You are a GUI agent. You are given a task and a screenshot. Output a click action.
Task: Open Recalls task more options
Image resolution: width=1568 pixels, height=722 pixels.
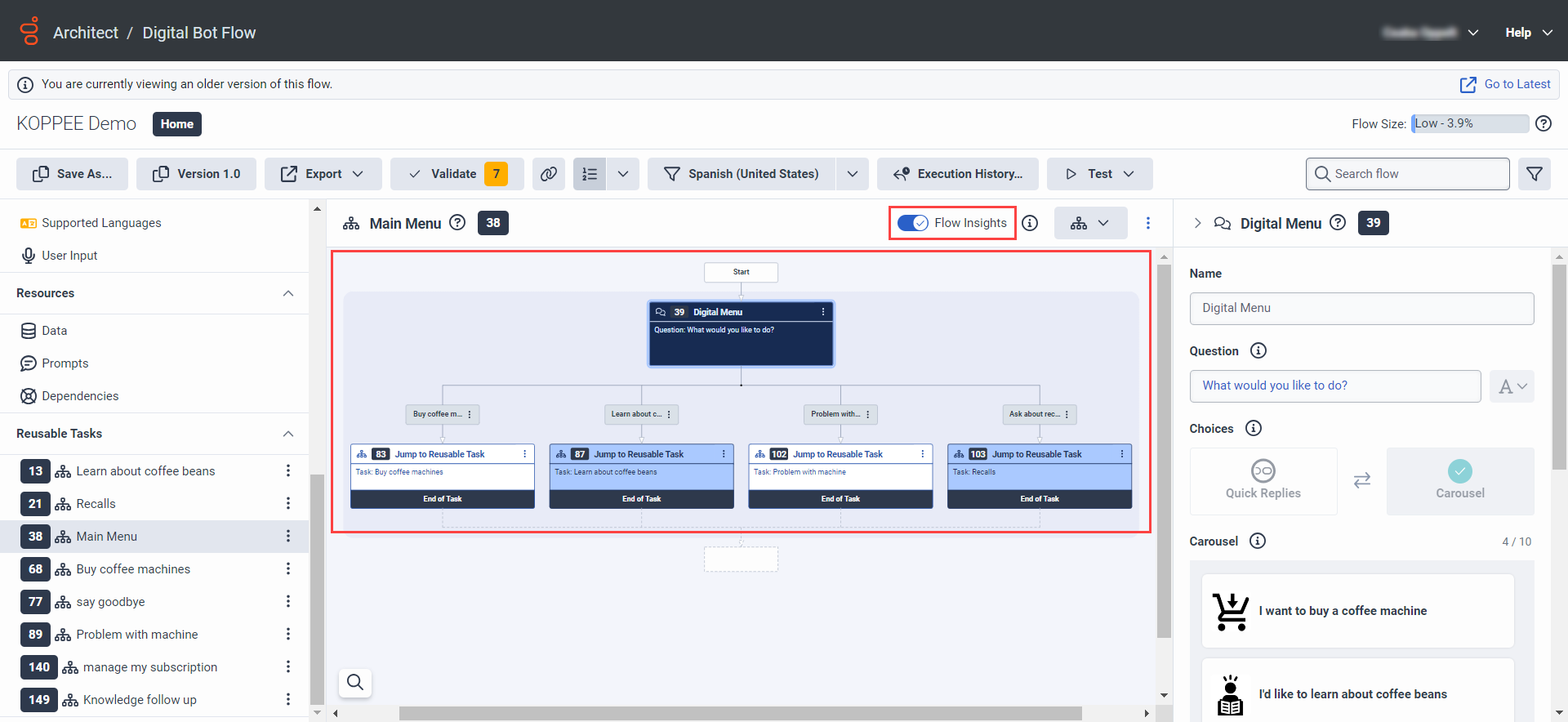click(287, 504)
